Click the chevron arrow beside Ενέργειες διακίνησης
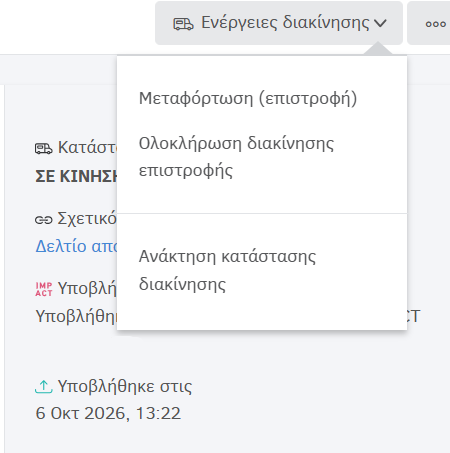The width and height of the screenshot is (450, 453). click(x=380, y=23)
